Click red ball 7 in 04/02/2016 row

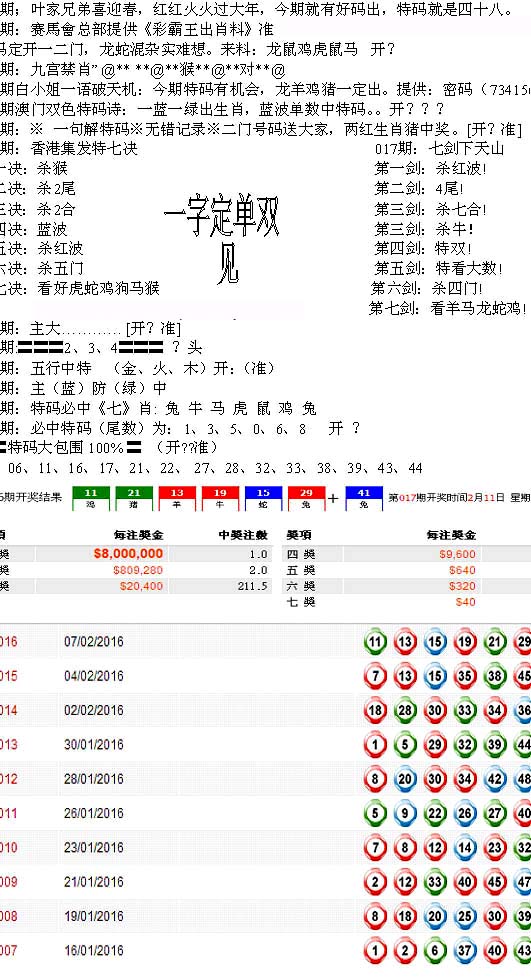375,676
